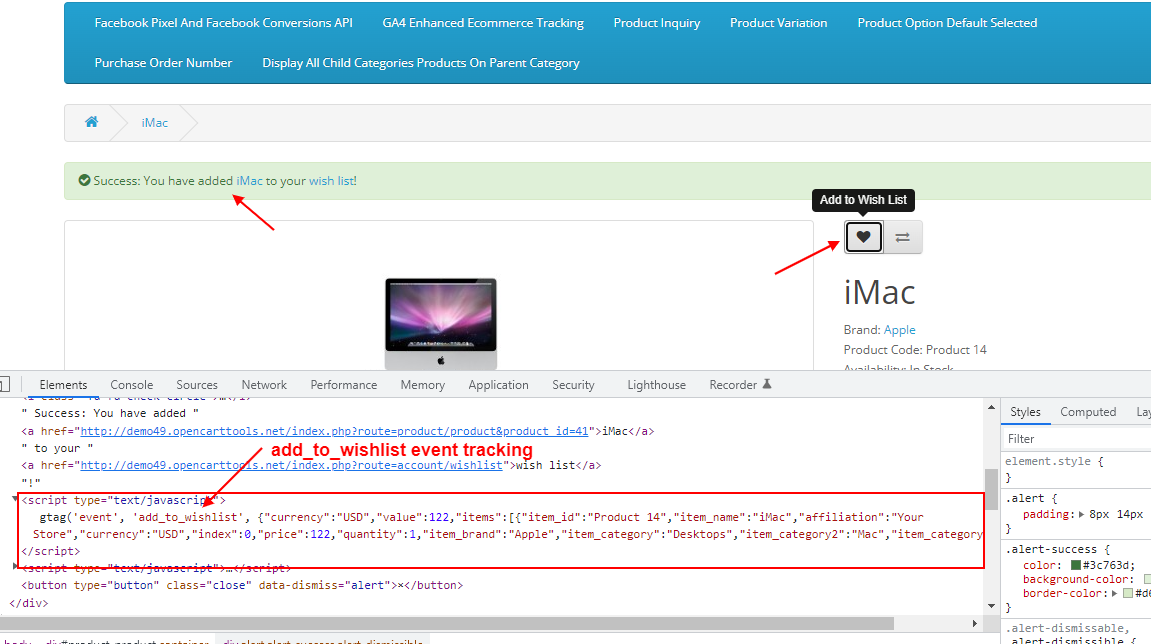The height and width of the screenshot is (644, 1151).
Task: Click the Recorder tab's flask icon
Action: 766,384
